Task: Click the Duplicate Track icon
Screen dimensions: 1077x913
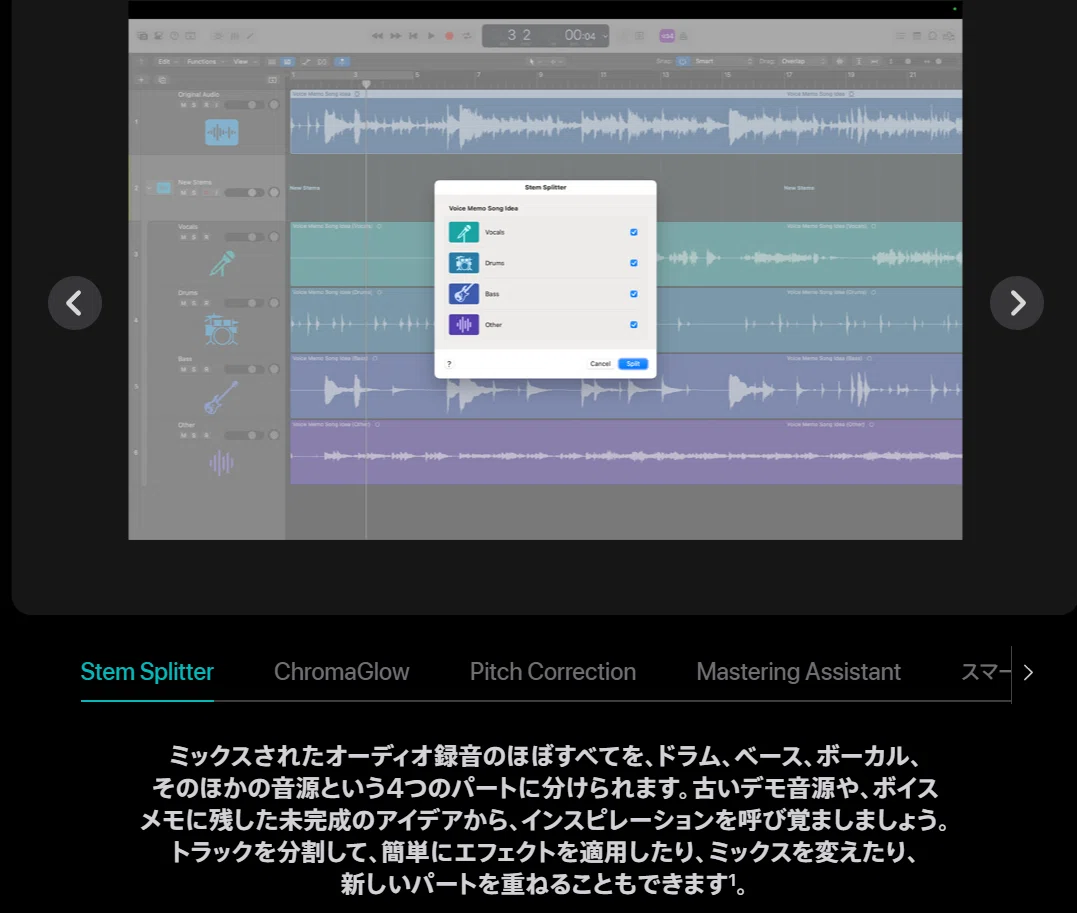Action: click(x=162, y=80)
